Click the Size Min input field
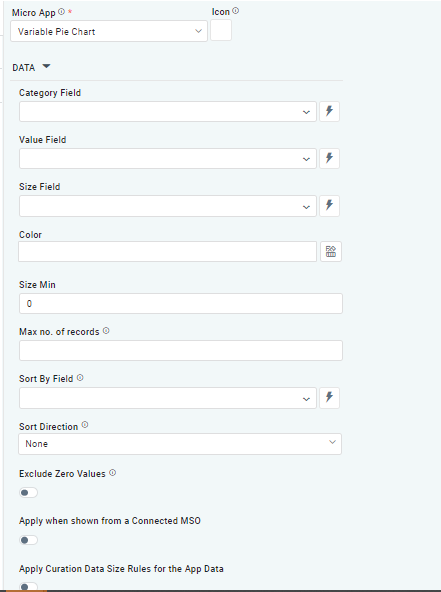Viewport: 441px width, 592px height. [x=181, y=304]
